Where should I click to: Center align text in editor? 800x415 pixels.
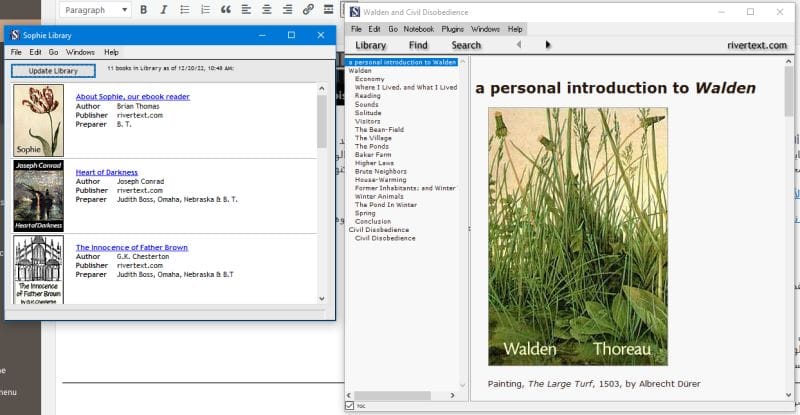click(x=266, y=10)
